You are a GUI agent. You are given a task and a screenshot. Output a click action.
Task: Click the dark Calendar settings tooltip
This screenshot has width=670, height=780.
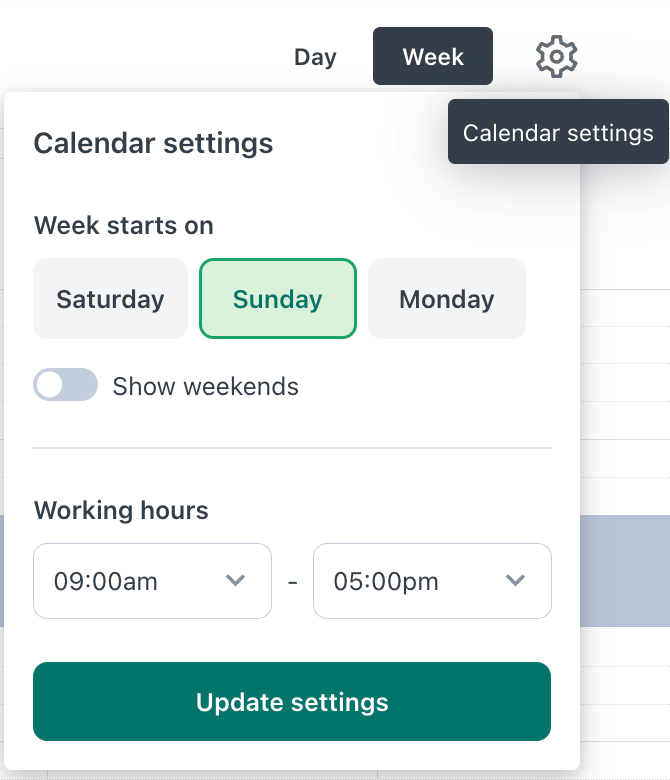click(558, 133)
